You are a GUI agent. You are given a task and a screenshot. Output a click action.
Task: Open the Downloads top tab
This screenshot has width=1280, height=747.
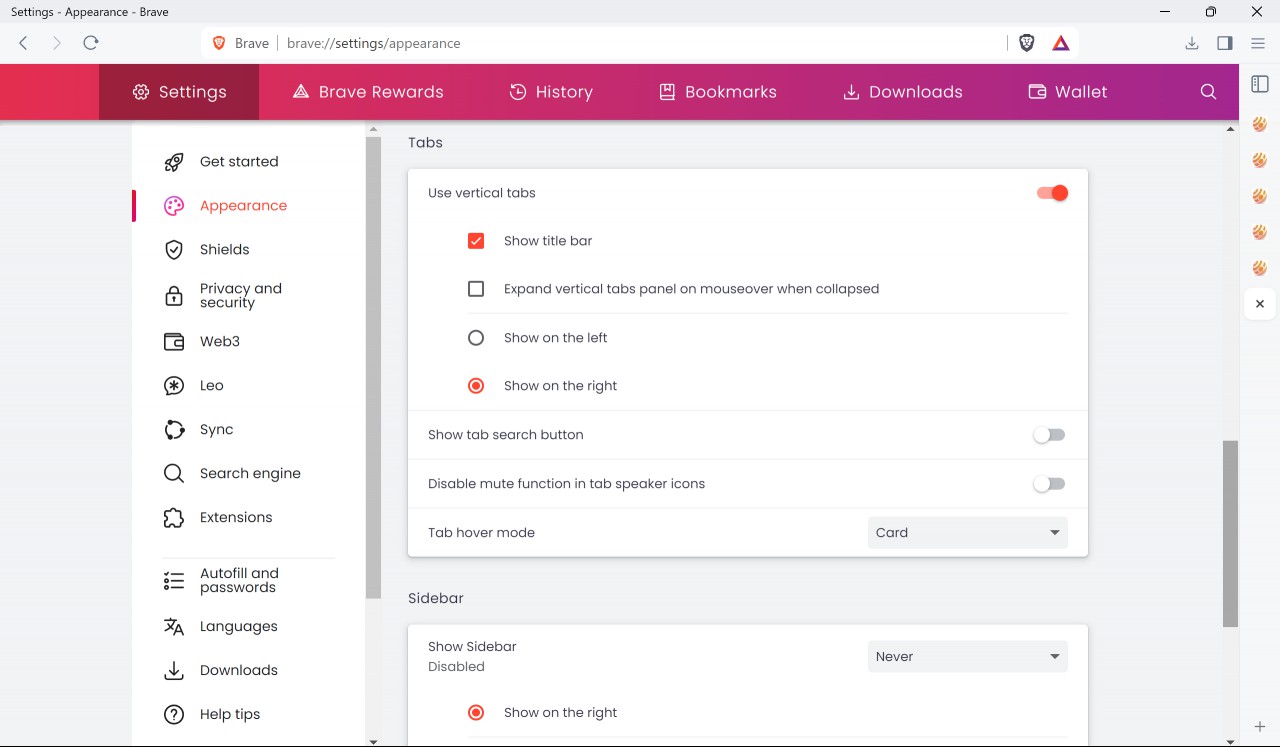(x=903, y=92)
